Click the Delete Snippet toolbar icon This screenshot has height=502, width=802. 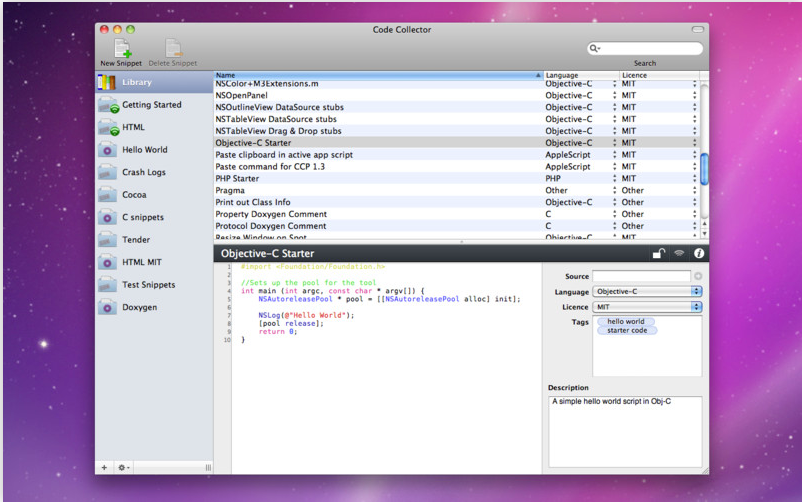[173, 48]
